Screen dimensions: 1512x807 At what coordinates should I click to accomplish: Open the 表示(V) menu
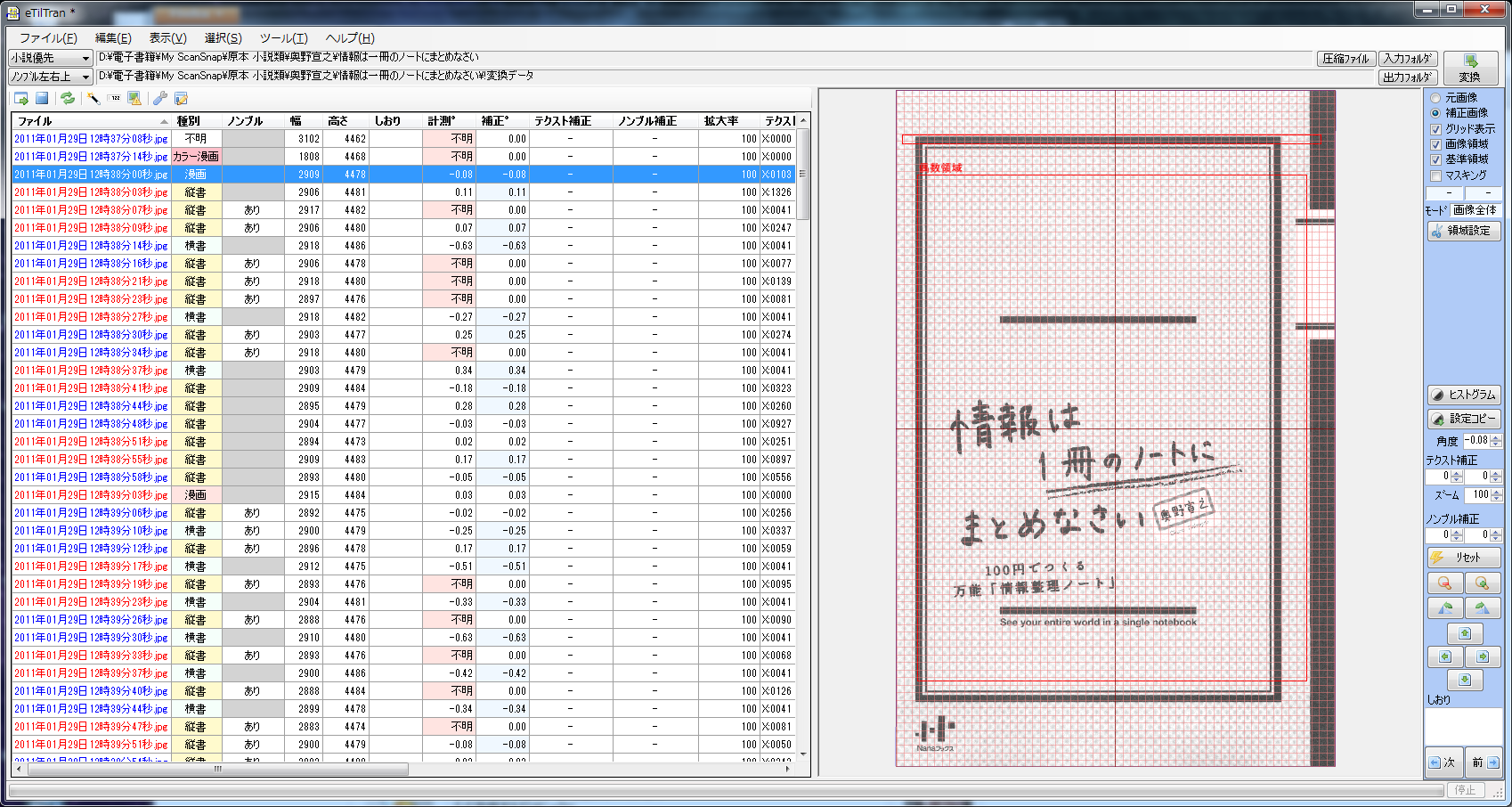tap(167, 37)
